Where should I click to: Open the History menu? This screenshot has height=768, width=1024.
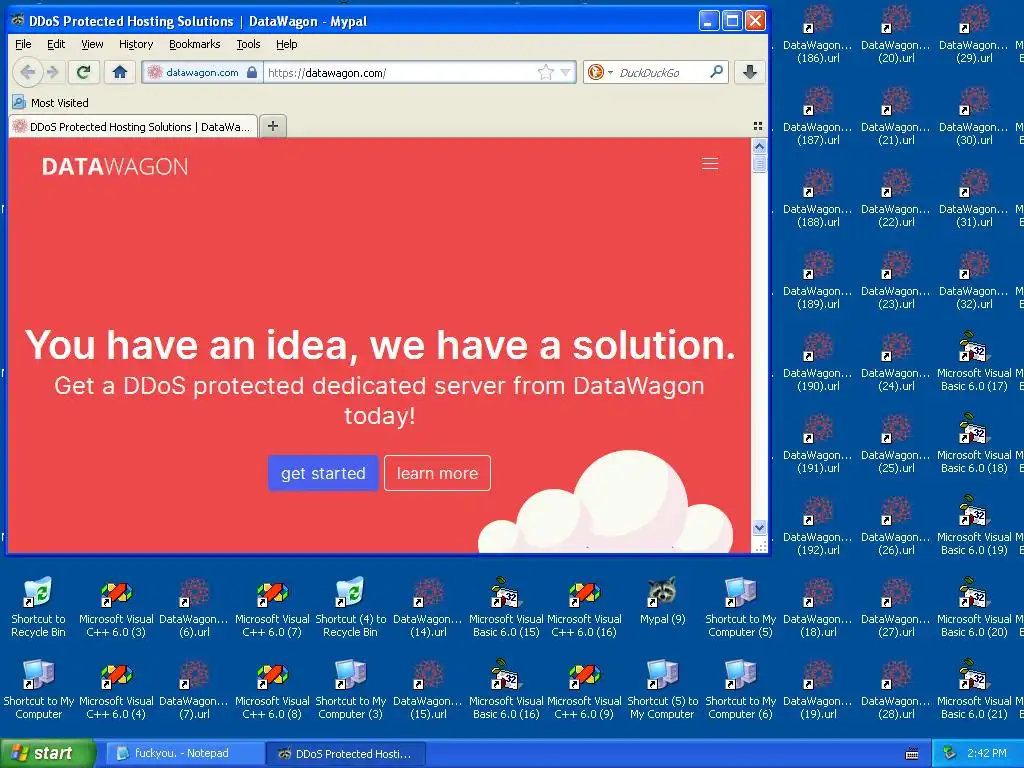136,44
